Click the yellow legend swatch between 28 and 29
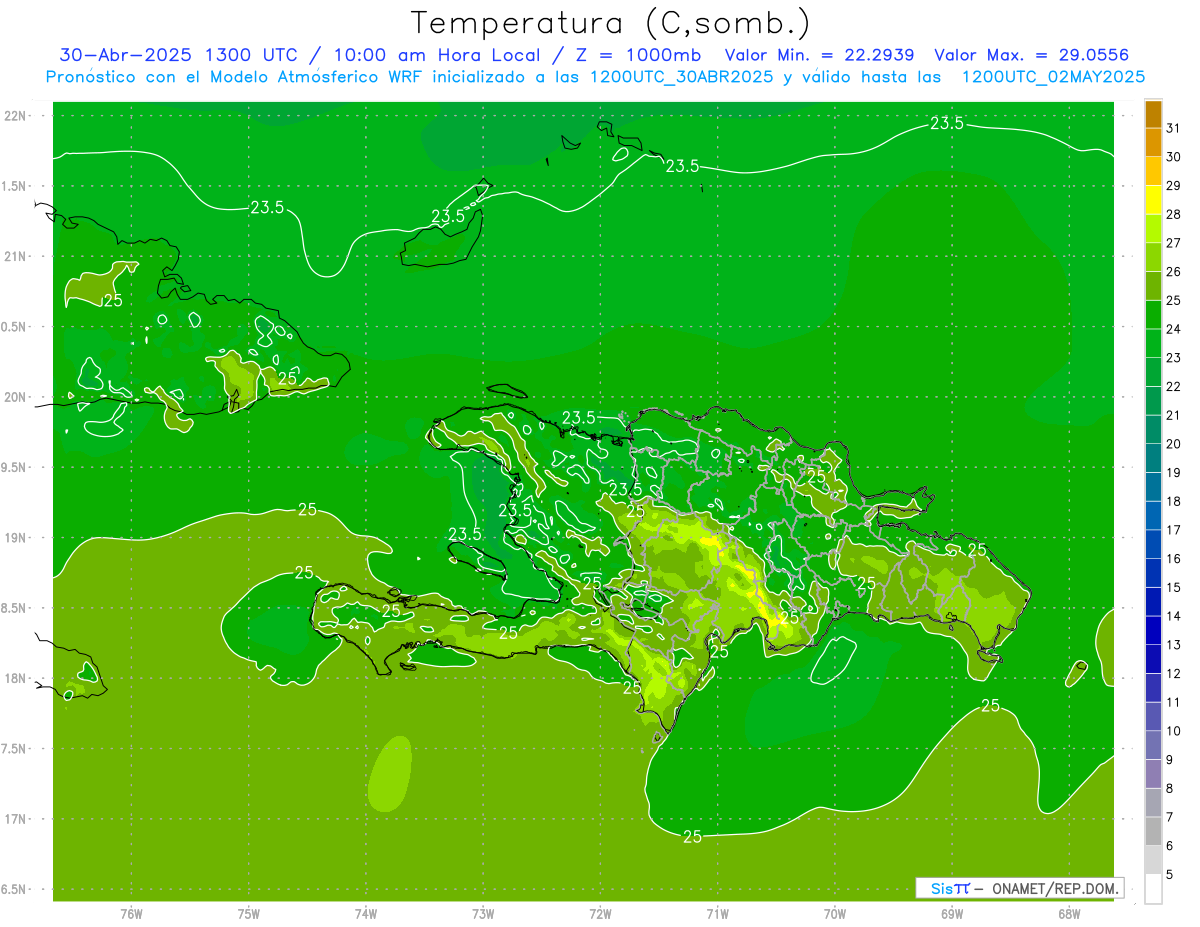This screenshot has height=927, width=1200. pyautogui.click(x=1153, y=200)
